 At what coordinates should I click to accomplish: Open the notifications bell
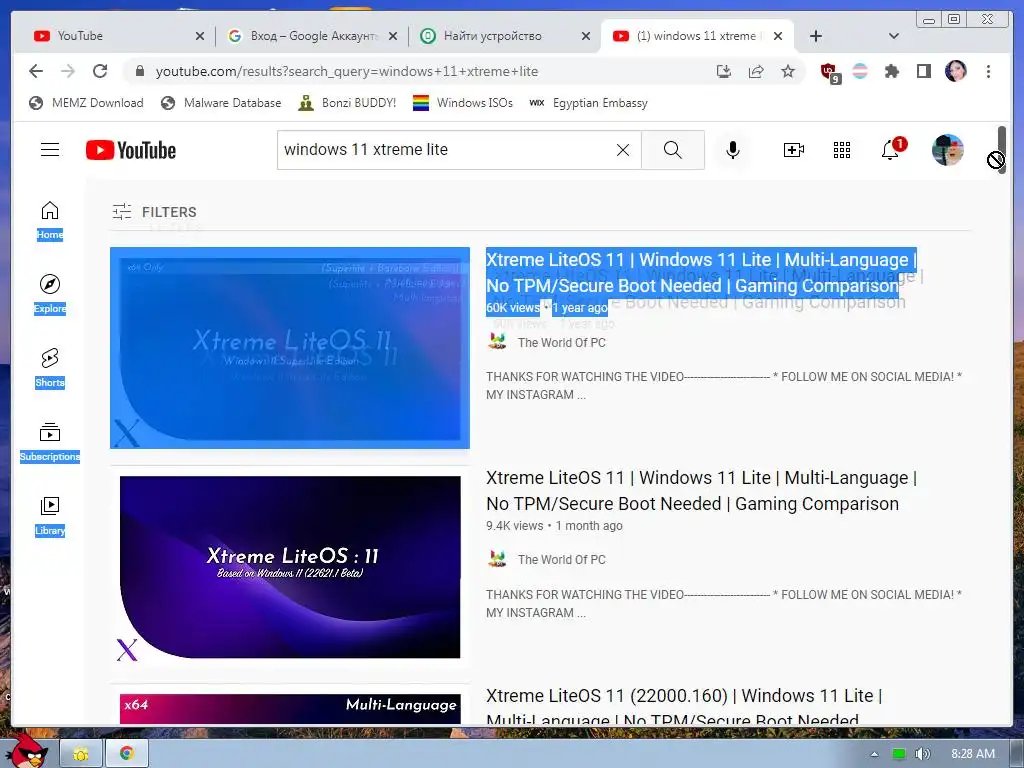pos(891,150)
